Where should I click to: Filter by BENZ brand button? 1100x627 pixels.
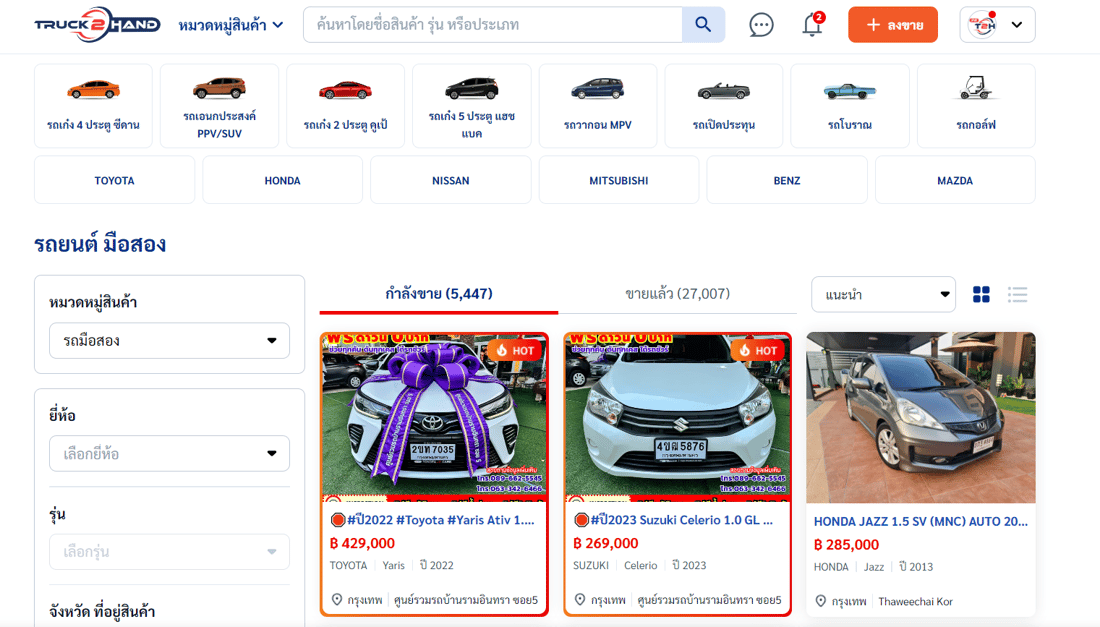[787, 180]
